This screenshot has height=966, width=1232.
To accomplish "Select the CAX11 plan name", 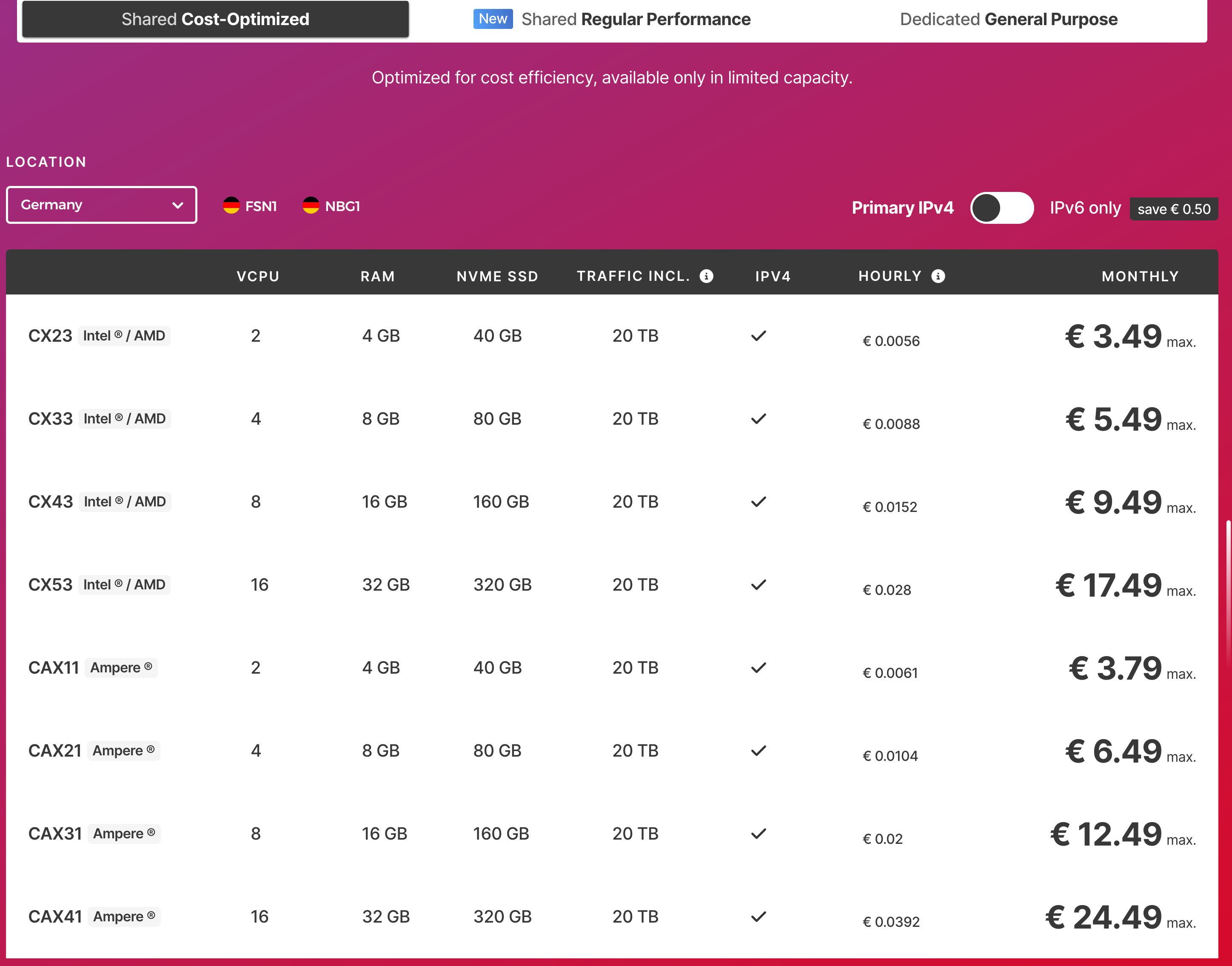I will pyautogui.click(x=54, y=668).
